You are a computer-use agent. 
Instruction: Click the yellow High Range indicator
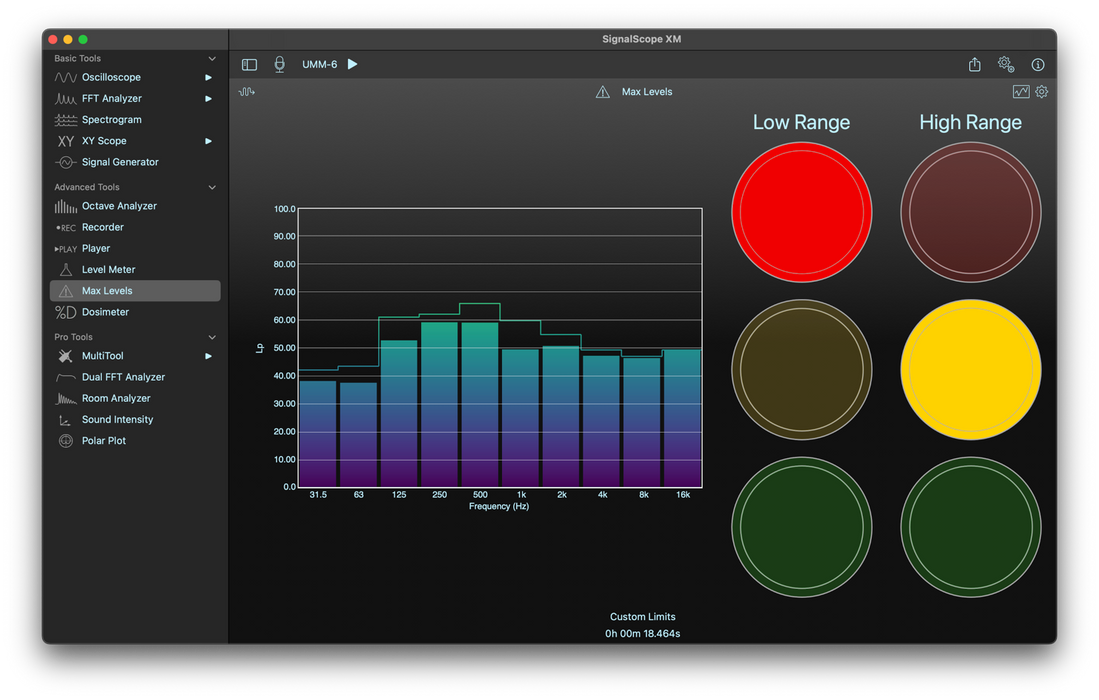(x=970, y=369)
